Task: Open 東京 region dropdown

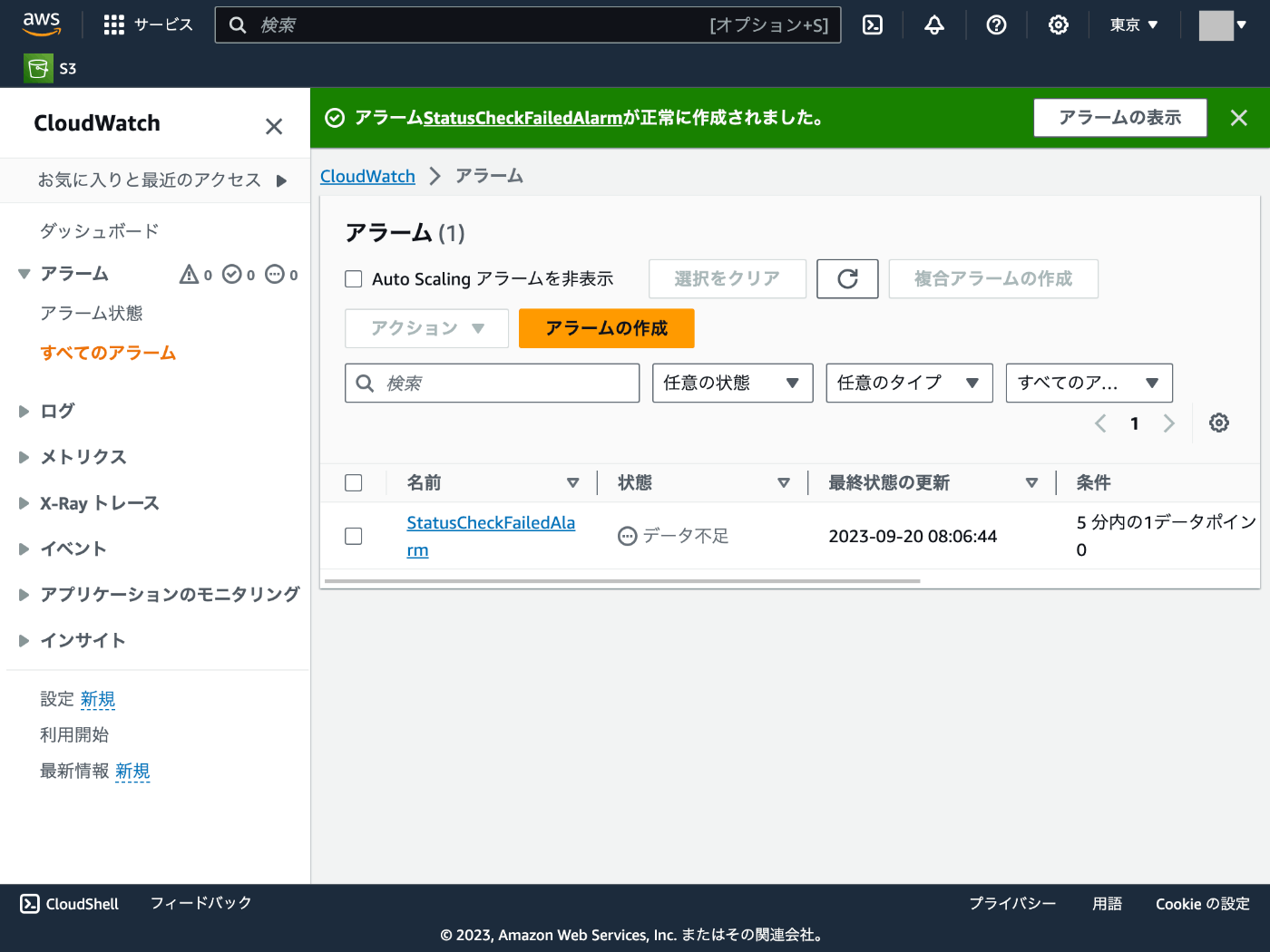Action: 1134,25
